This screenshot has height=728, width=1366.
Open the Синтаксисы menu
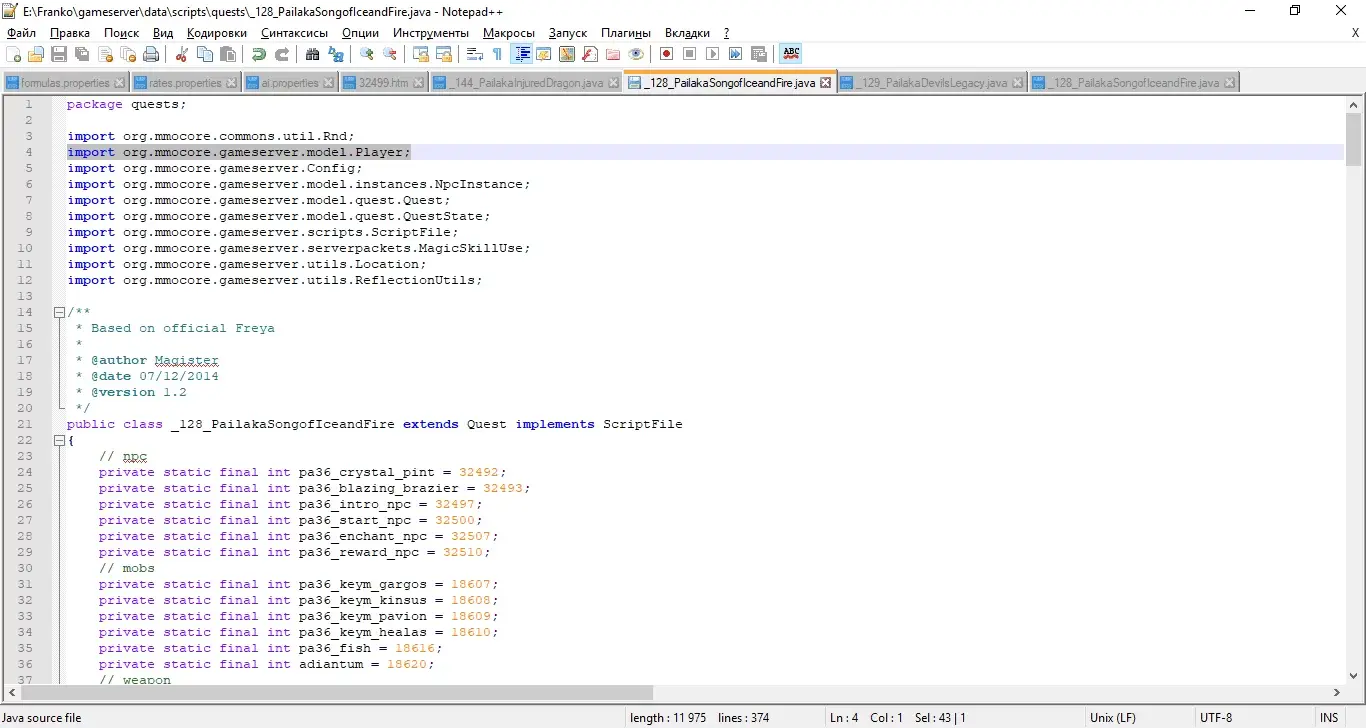click(x=294, y=33)
